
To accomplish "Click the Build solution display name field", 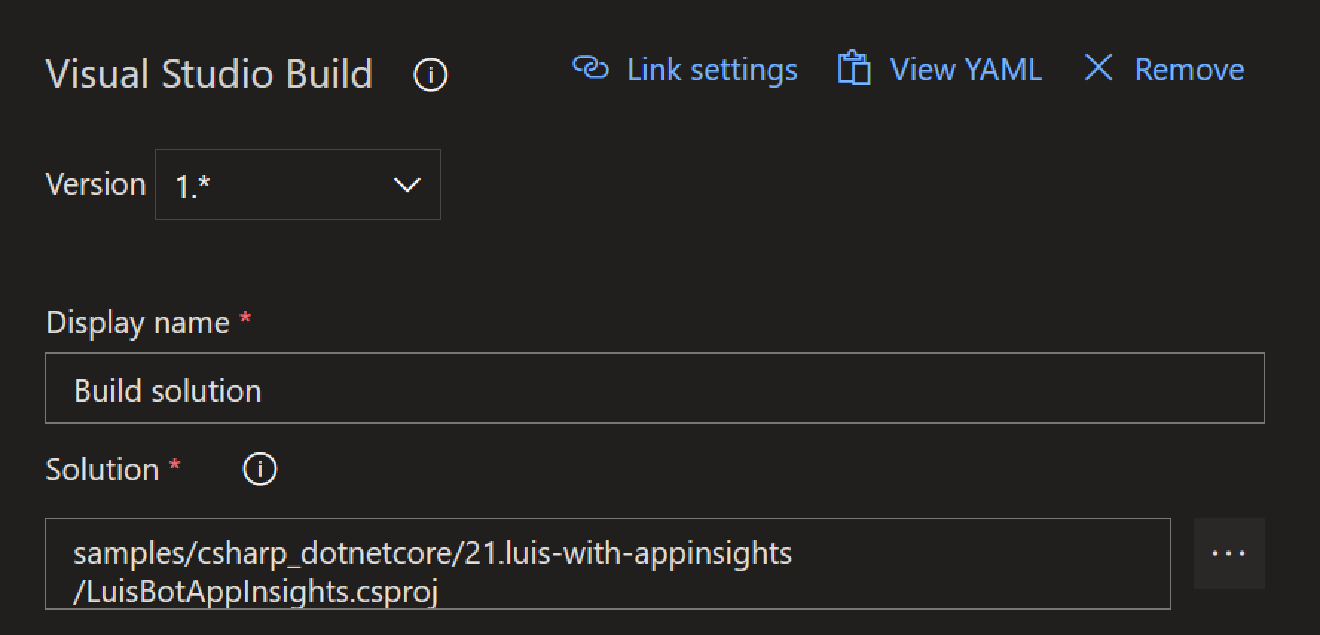I will pyautogui.click(x=657, y=389).
